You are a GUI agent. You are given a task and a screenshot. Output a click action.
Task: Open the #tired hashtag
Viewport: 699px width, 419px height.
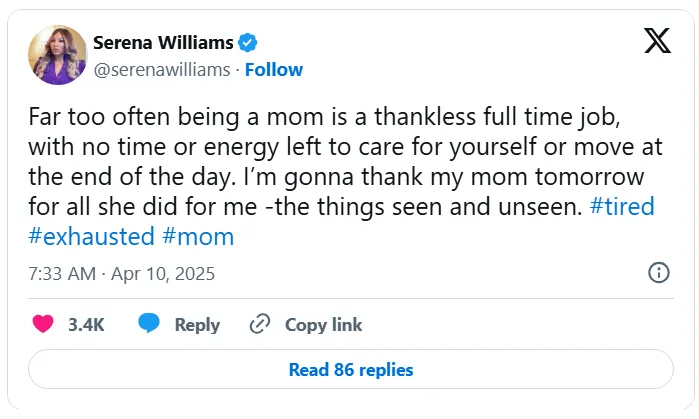[622, 206]
